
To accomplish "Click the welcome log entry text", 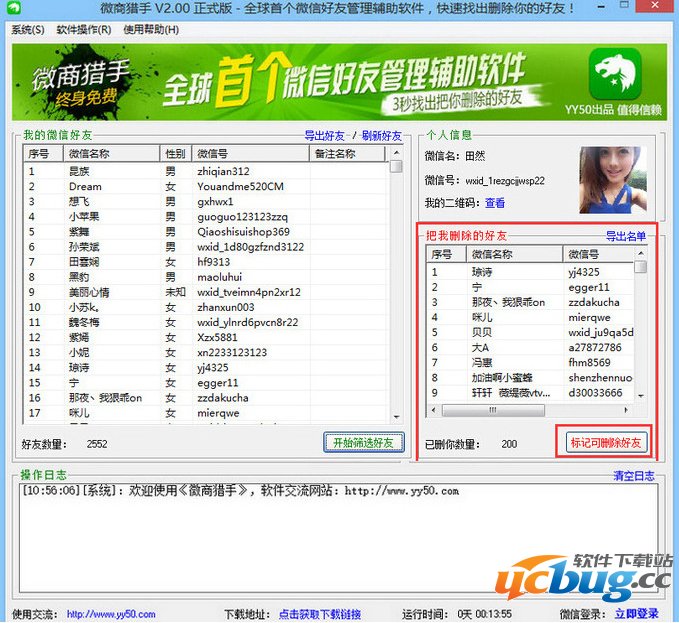I will tap(240, 491).
